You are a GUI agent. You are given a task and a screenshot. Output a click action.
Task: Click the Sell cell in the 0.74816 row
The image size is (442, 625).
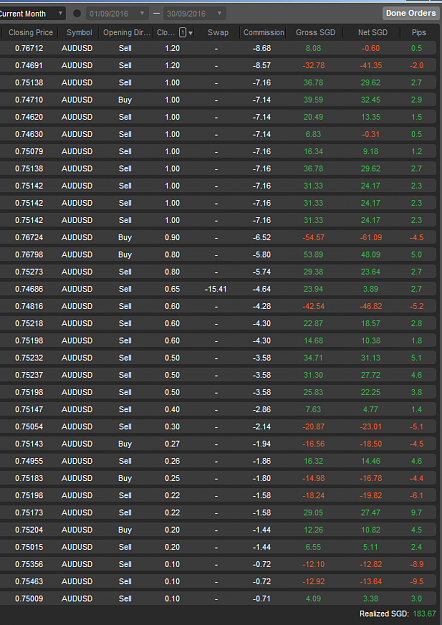click(x=125, y=306)
